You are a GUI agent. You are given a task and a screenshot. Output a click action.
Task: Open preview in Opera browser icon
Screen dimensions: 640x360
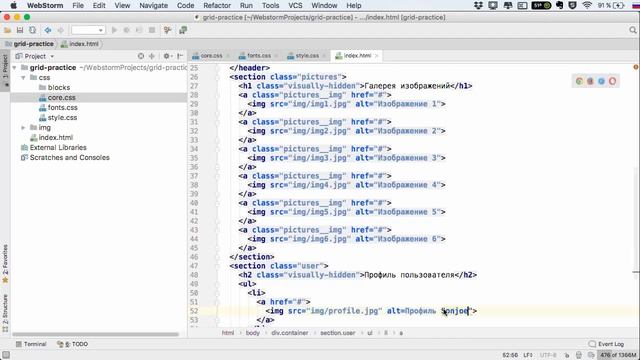[612, 81]
